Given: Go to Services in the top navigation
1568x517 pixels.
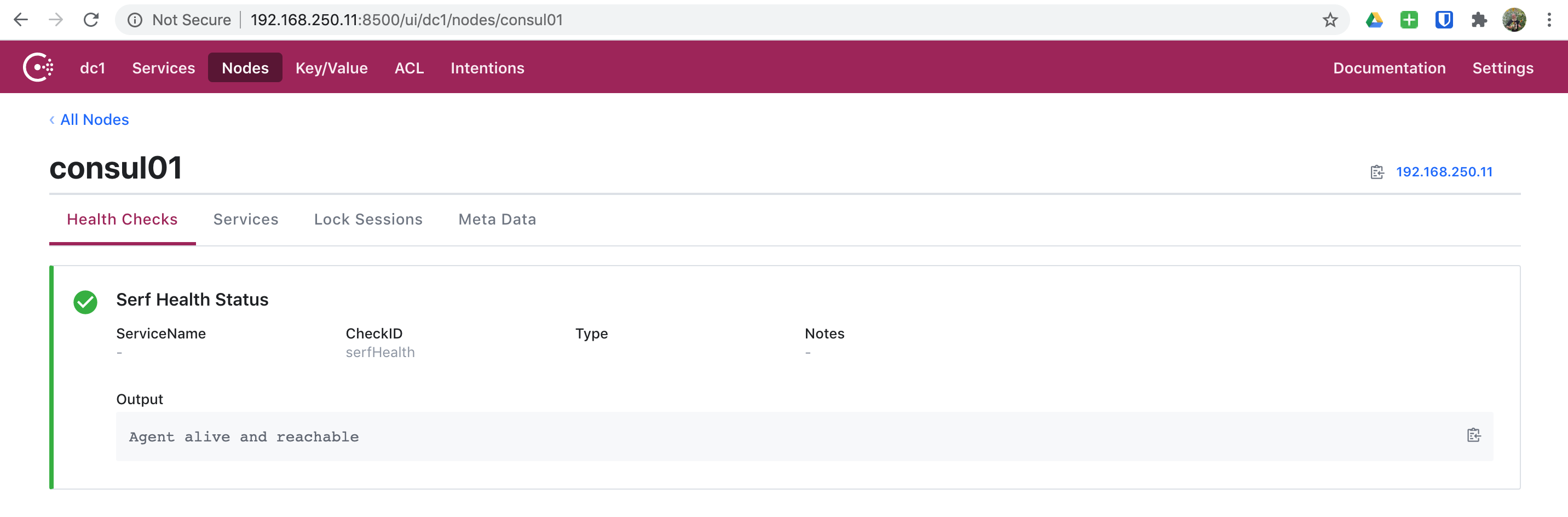Looking at the screenshot, I should pos(164,67).
